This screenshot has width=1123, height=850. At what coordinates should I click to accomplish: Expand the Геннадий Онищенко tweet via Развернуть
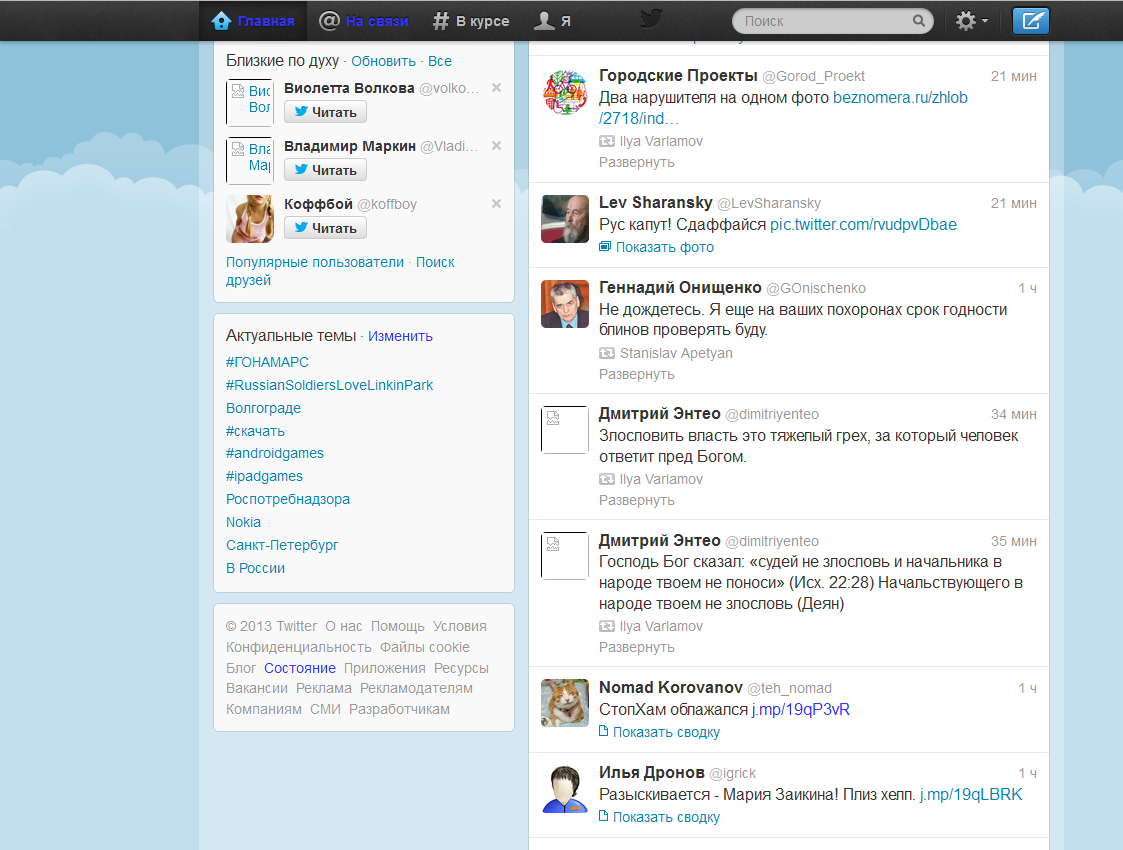[637, 374]
